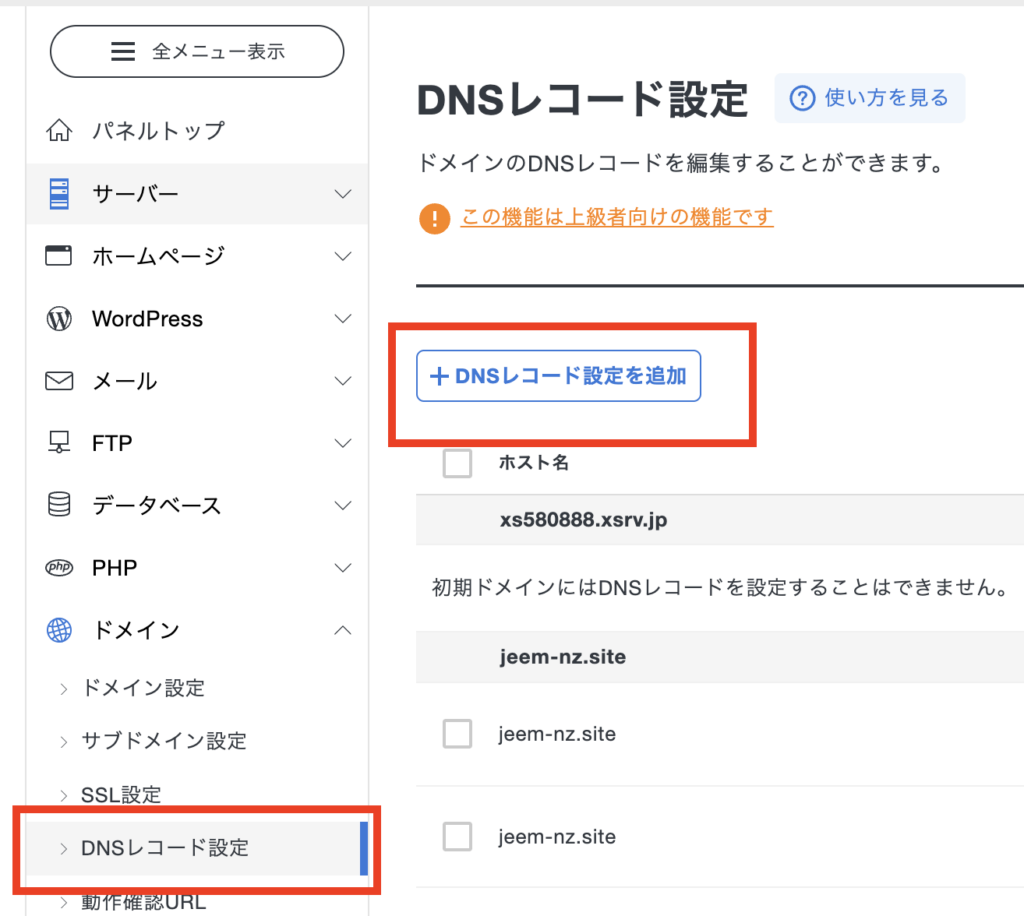The height and width of the screenshot is (916, 1024).
Task: Check the first jeem-nz.site record checkbox
Action: [x=457, y=735]
